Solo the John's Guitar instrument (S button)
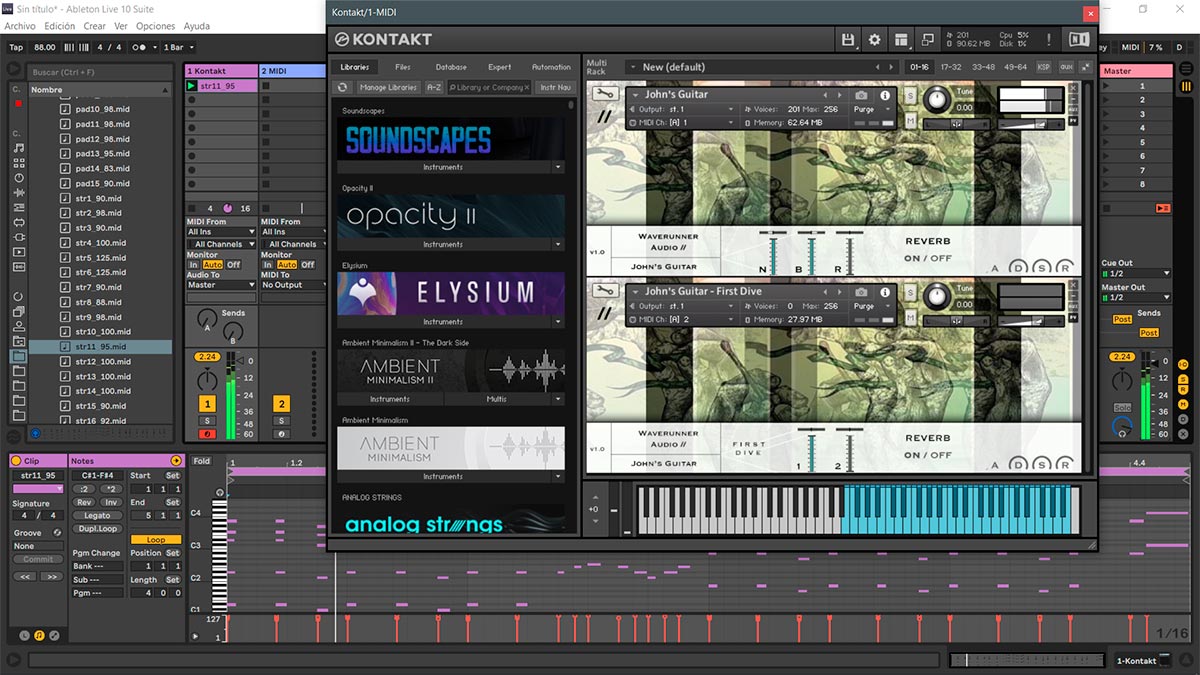Screen dimensions: 1200x675 coord(911,94)
